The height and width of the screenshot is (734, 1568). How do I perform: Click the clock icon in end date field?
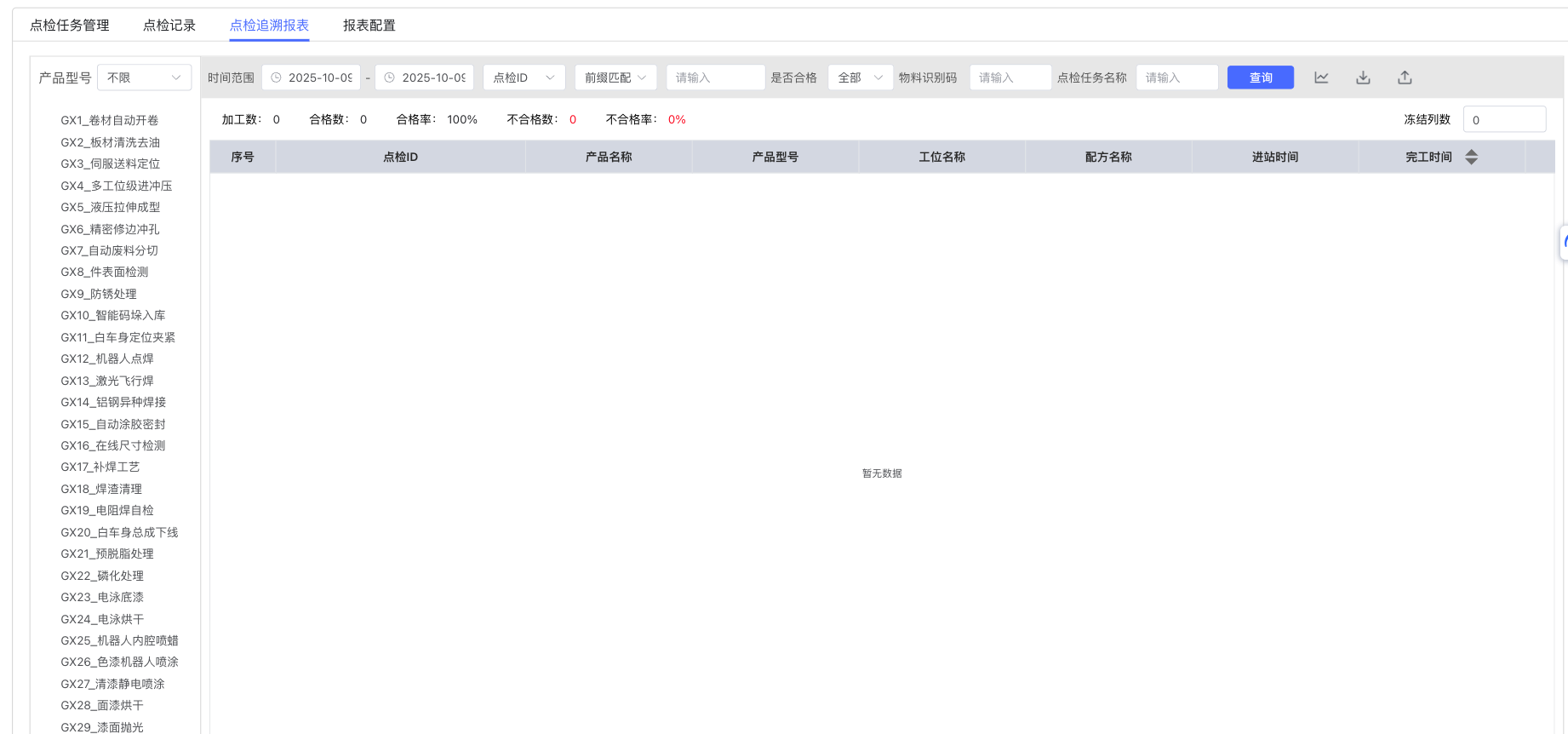[x=390, y=77]
